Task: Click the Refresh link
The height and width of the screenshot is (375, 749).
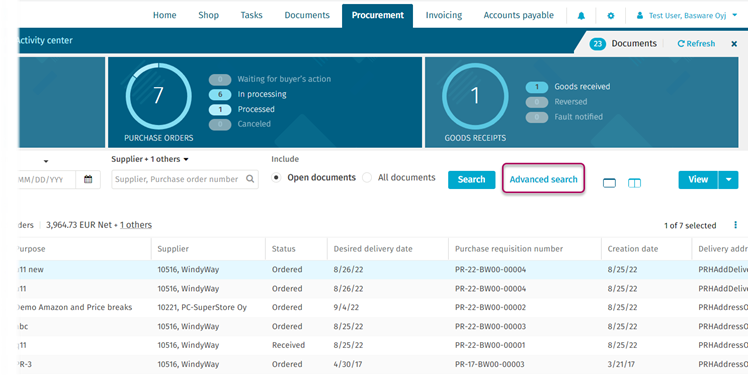Action: pos(696,43)
